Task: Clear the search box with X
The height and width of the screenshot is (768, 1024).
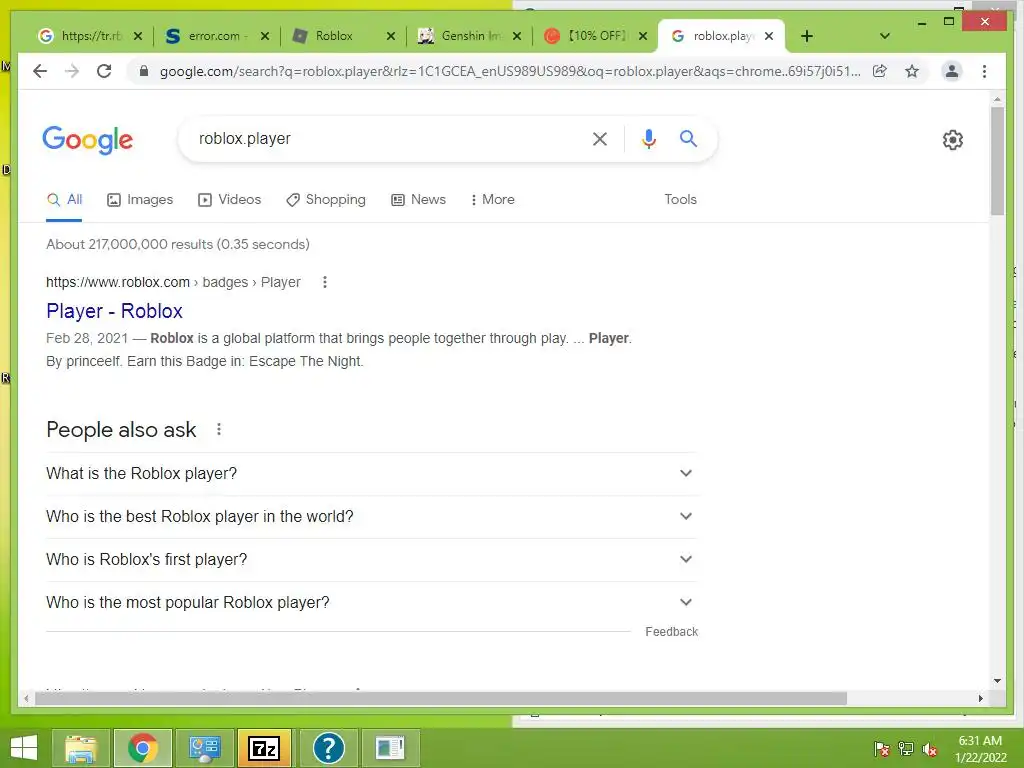Action: click(600, 138)
